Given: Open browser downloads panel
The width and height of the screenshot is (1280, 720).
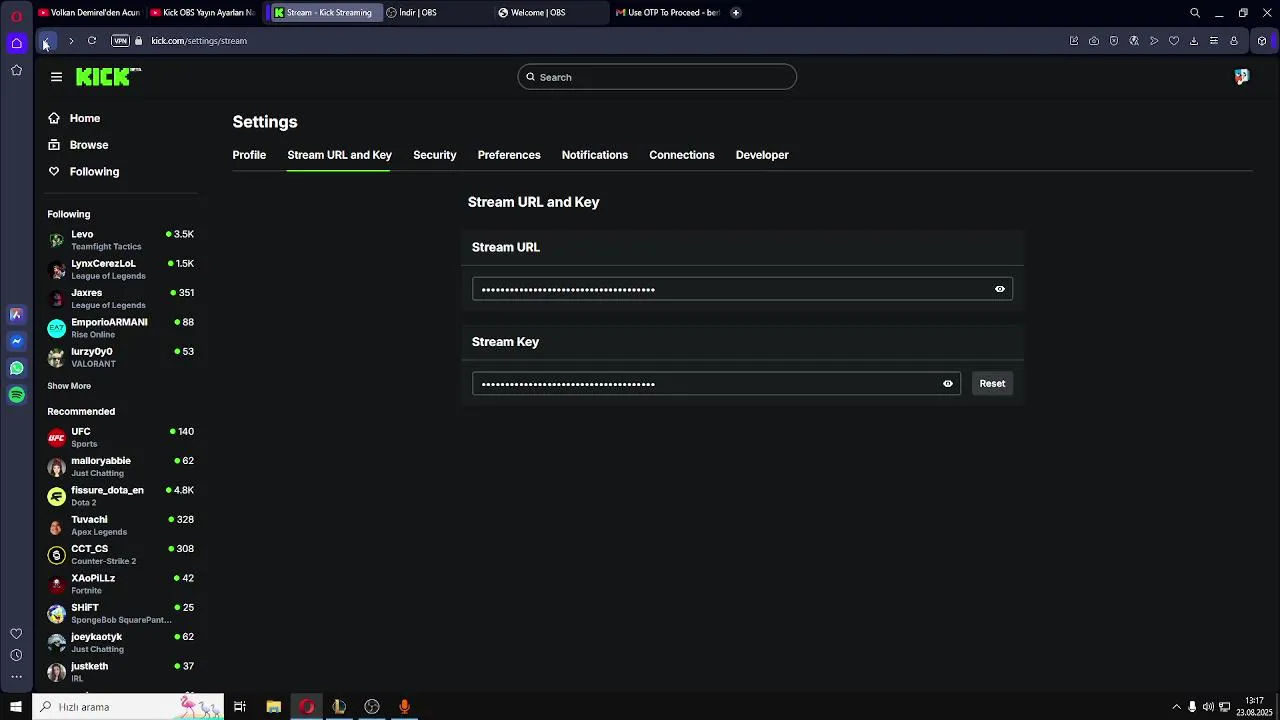Looking at the screenshot, I should coord(1194,41).
